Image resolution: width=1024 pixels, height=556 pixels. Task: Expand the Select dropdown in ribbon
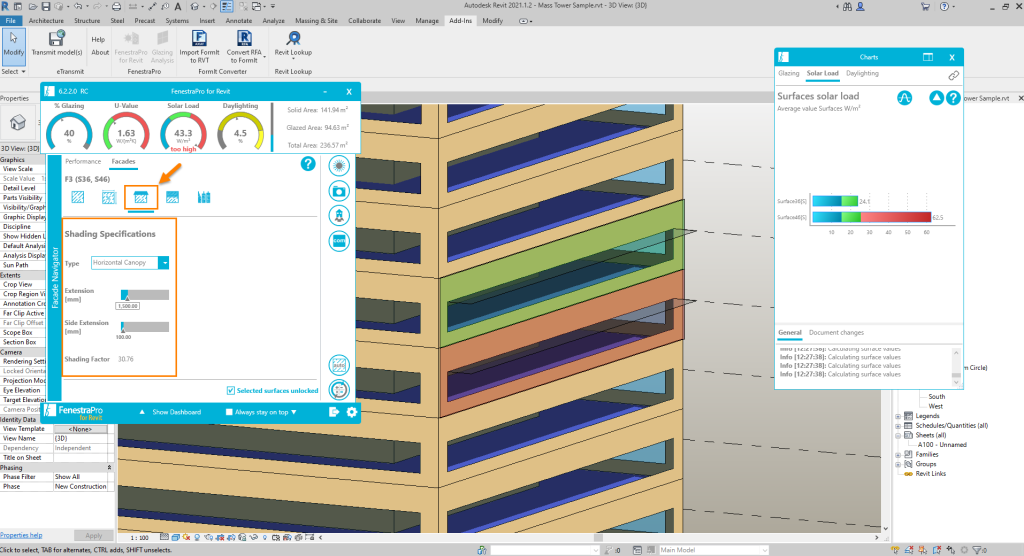pyautogui.click(x=13, y=71)
